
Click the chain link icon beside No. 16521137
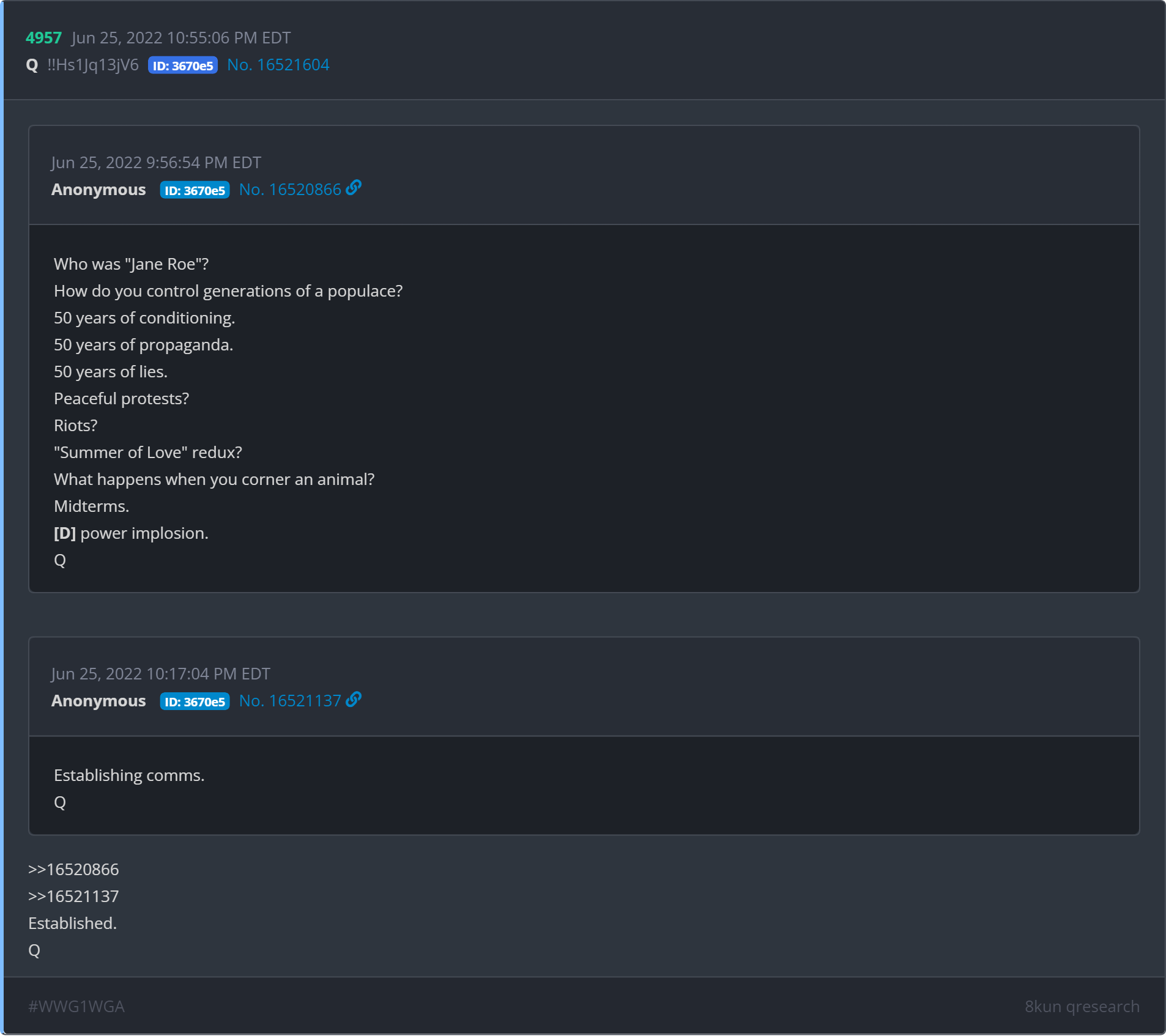tap(354, 699)
